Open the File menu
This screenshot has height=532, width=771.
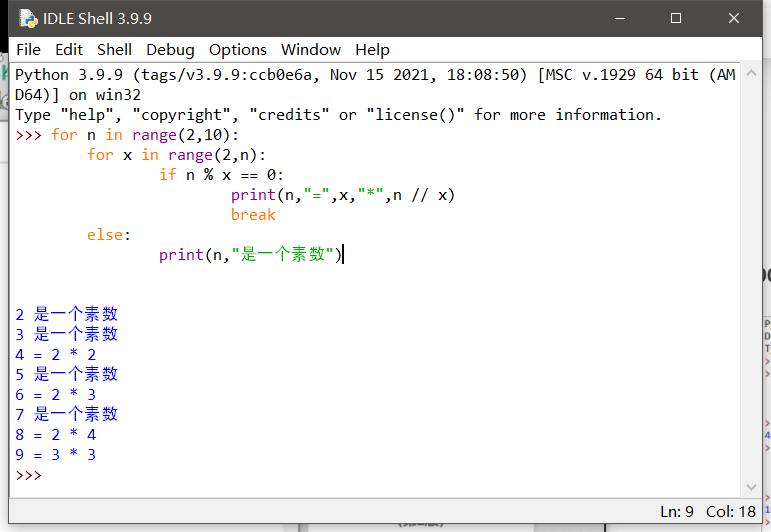[x=28, y=50]
